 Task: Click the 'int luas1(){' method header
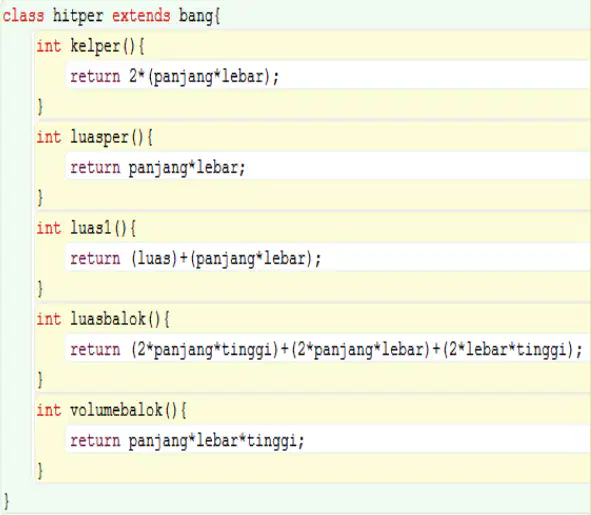86,228
